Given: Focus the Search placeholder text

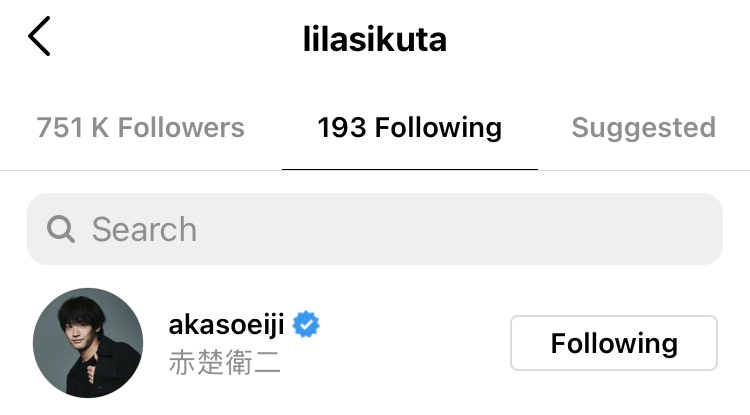Looking at the screenshot, I should pyautogui.click(x=144, y=229).
